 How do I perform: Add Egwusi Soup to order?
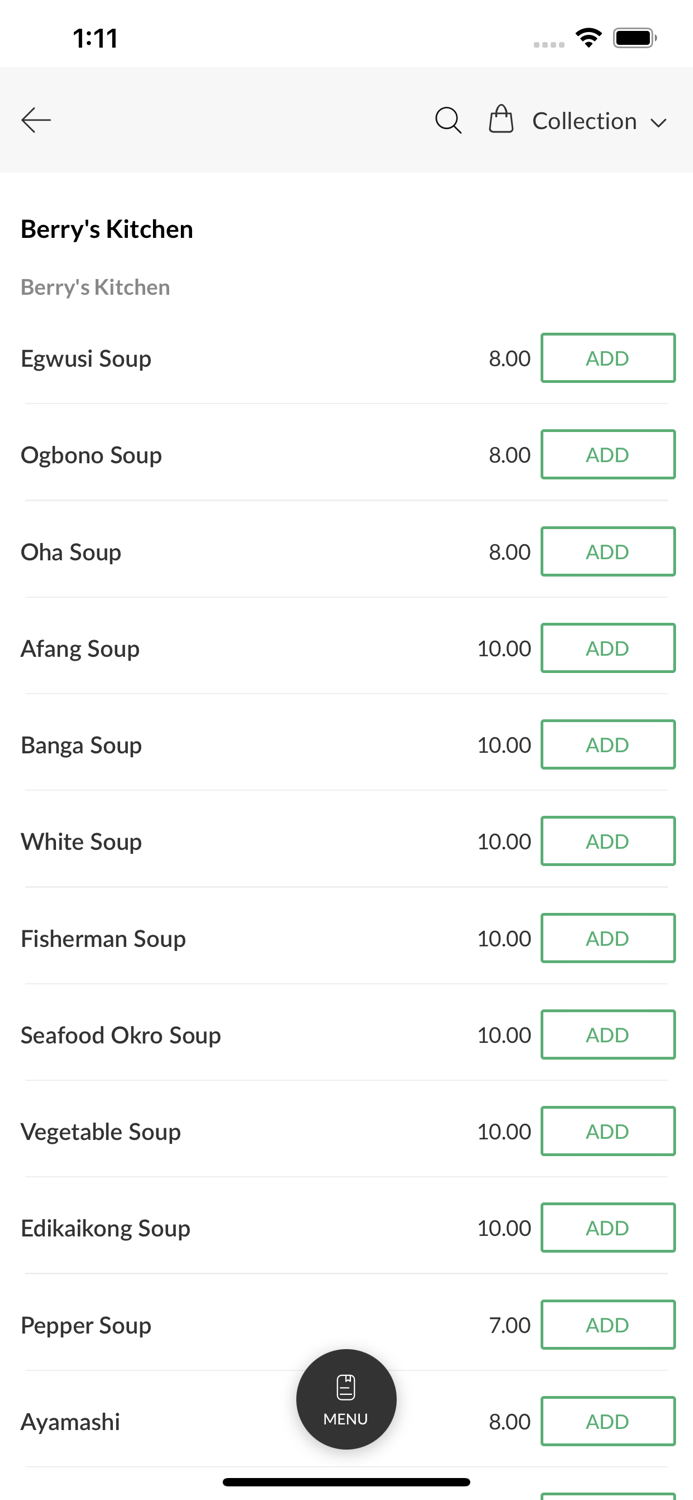click(x=607, y=358)
